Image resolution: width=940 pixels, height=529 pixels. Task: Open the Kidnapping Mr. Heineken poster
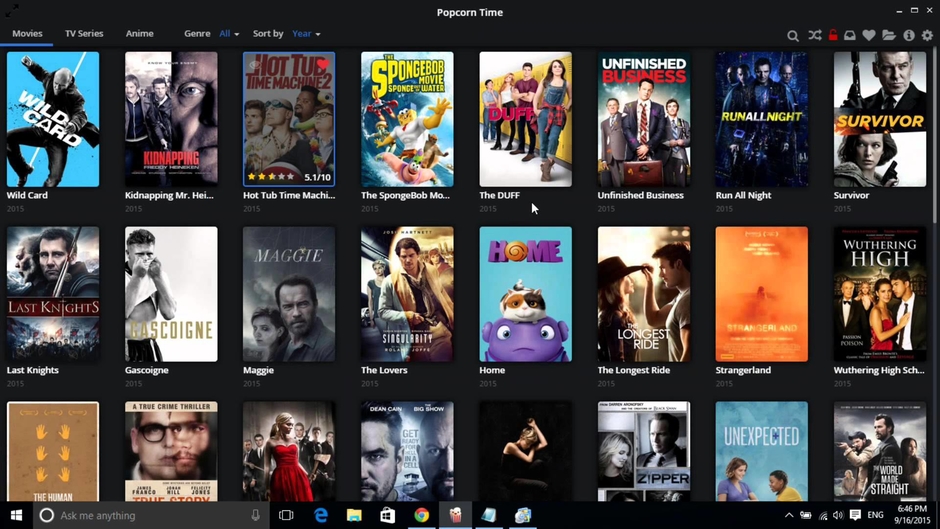pyautogui.click(x=171, y=119)
